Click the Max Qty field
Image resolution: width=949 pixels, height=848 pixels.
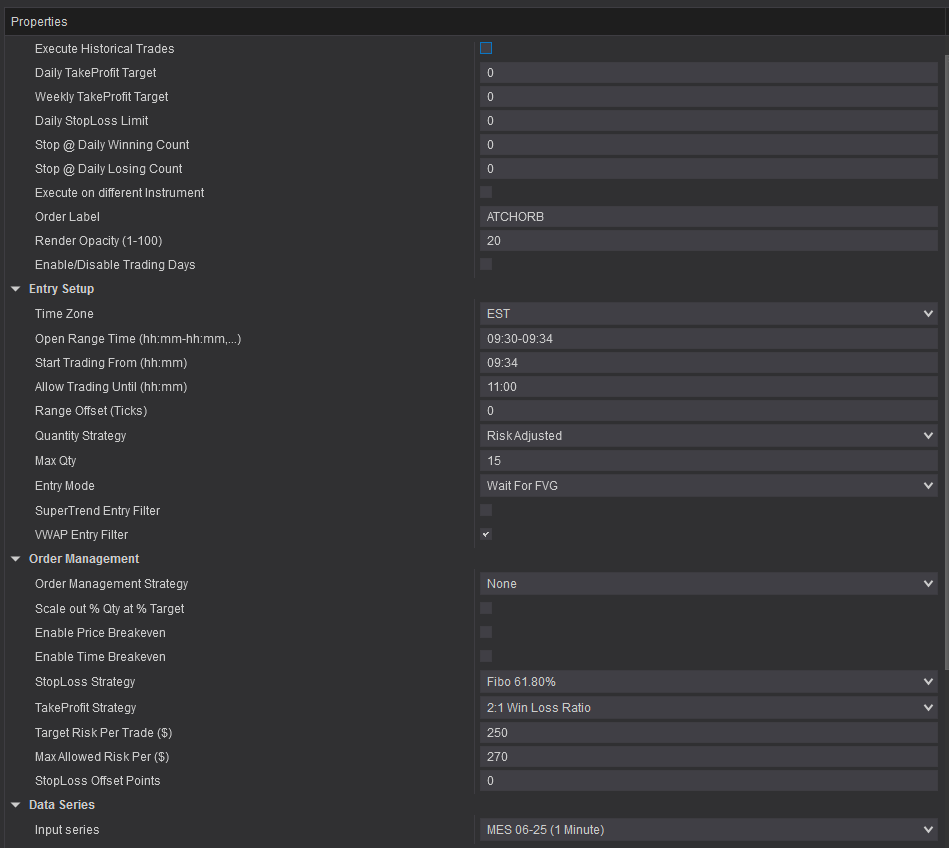click(x=709, y=461)
